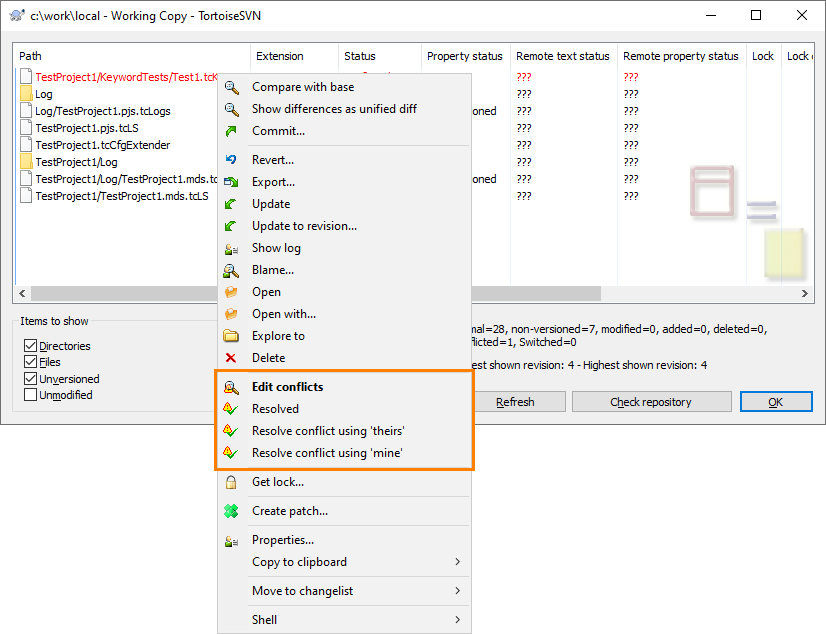Click the Get lock padlock icon
This screenshot has width=826, height=634.
[231, 482]
